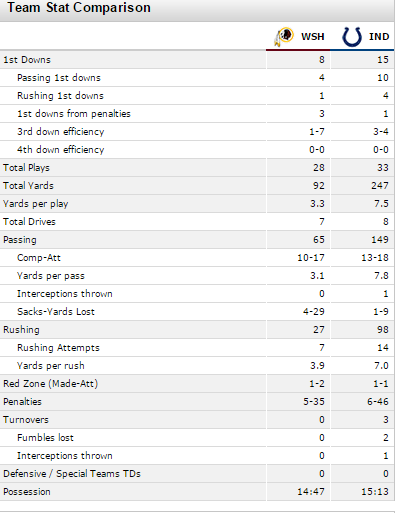Select the Penalties row label

coord(22,402)
